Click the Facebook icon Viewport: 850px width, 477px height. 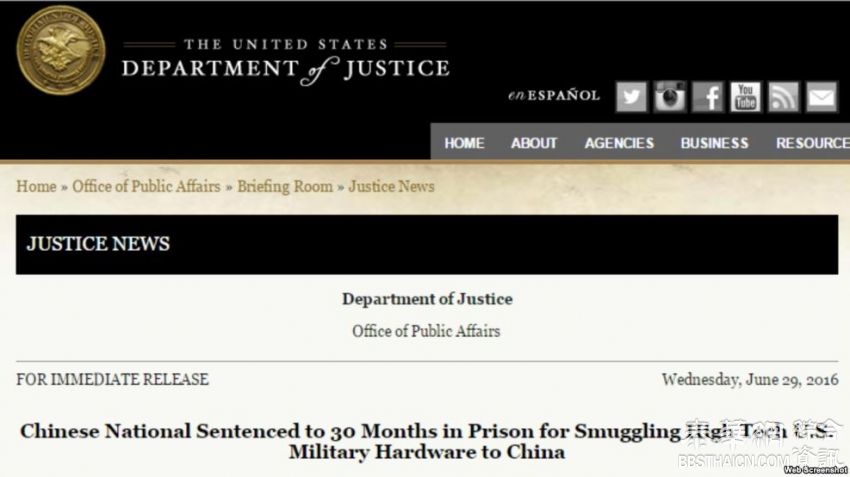pos(708,96)
